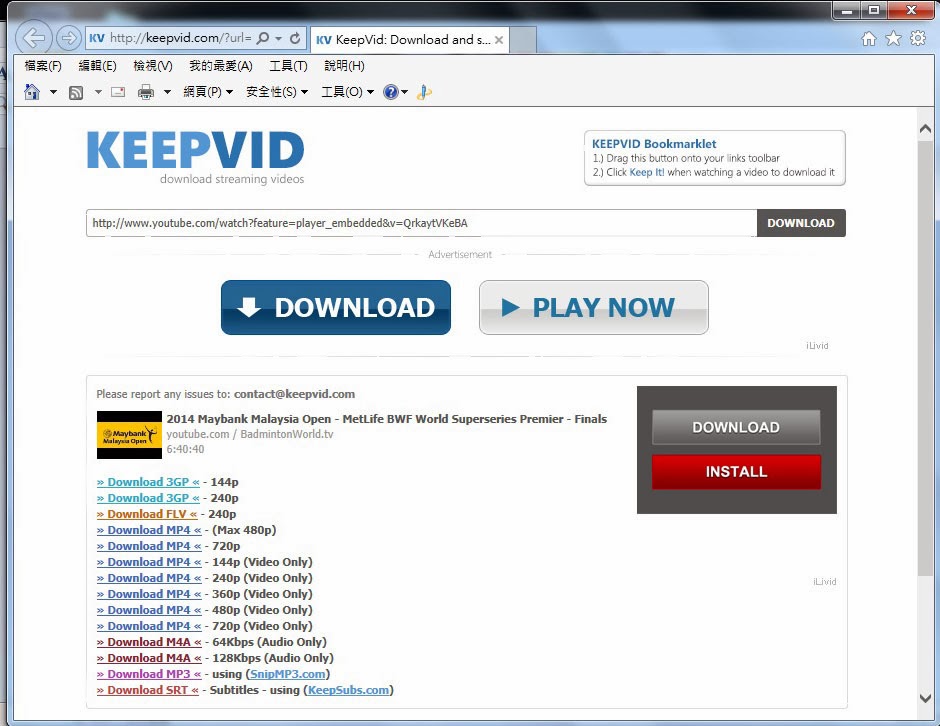Click the Read Mail icon

coord(118,92)
